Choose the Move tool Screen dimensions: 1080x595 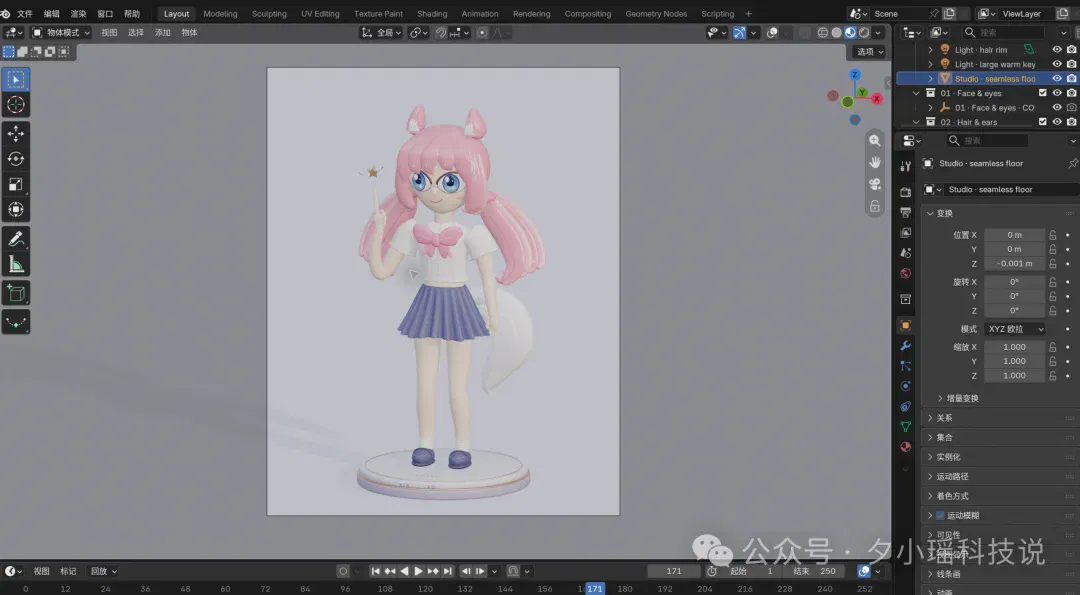(16, 134)
